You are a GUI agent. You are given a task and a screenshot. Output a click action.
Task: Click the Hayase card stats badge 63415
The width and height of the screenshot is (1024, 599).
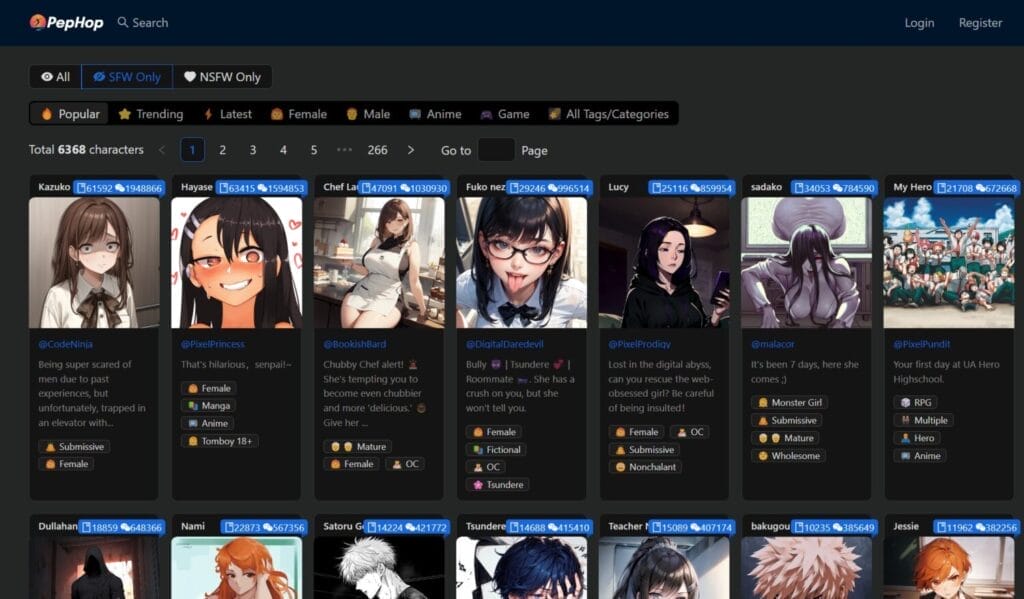pos(261,188)
